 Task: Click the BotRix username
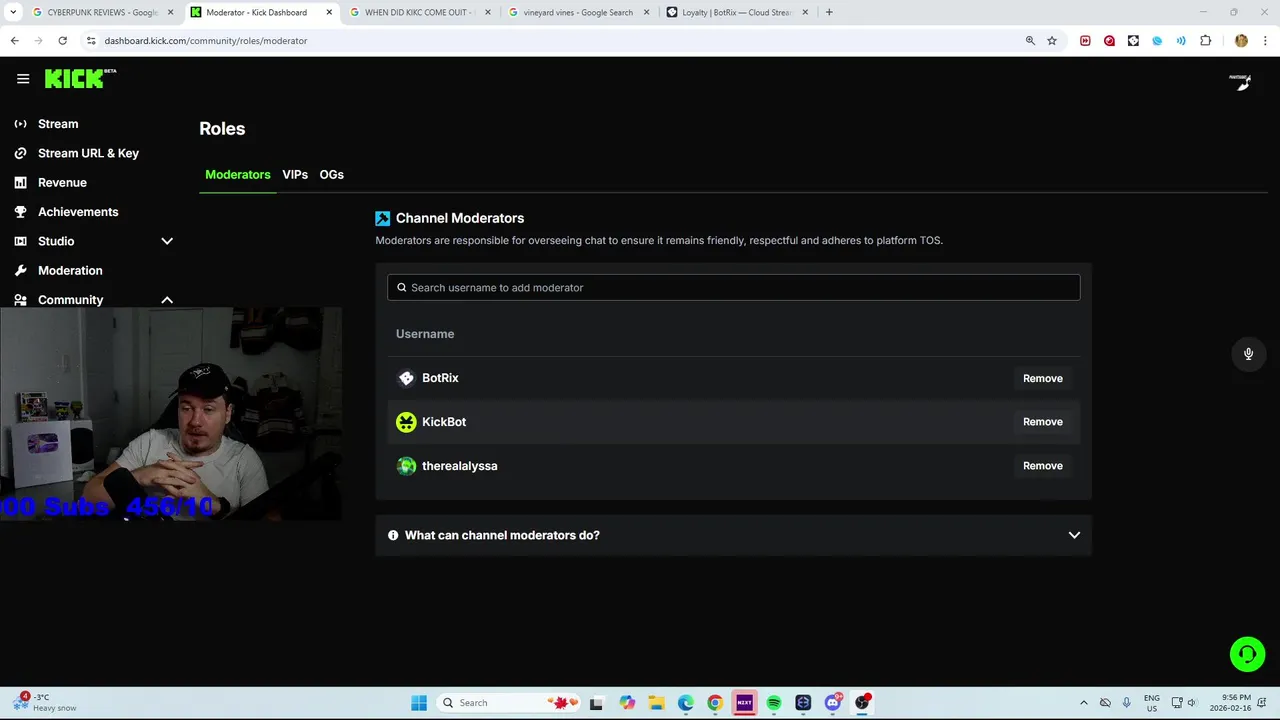point(440,378)
